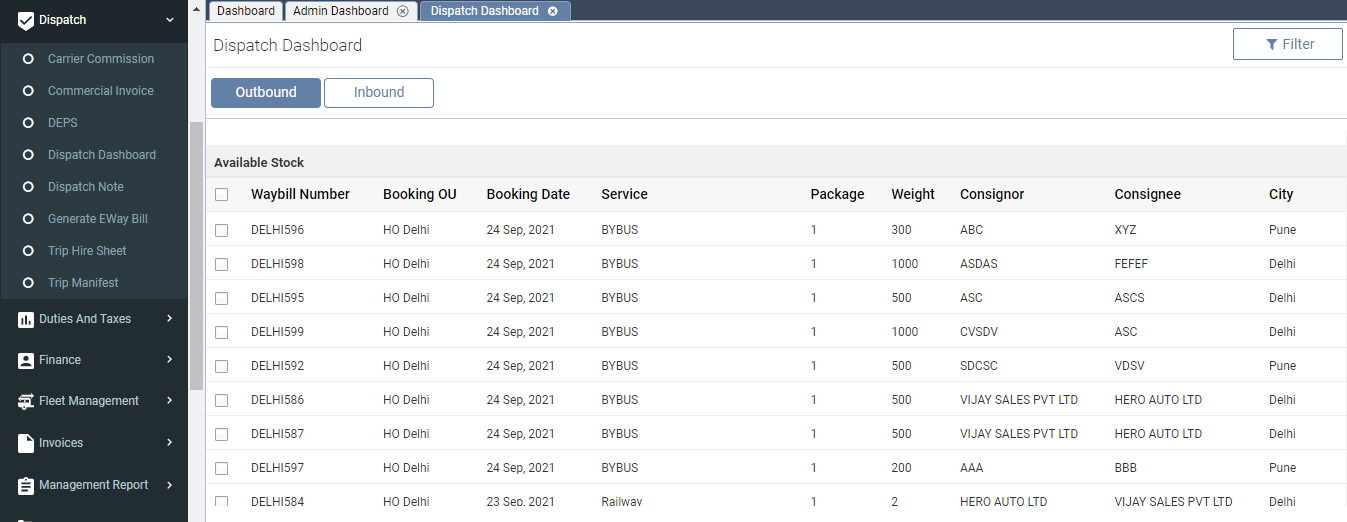Close the Dispatch Dashboard tab
Screen dimensions: 1347x522
click(x=553, y=11)
